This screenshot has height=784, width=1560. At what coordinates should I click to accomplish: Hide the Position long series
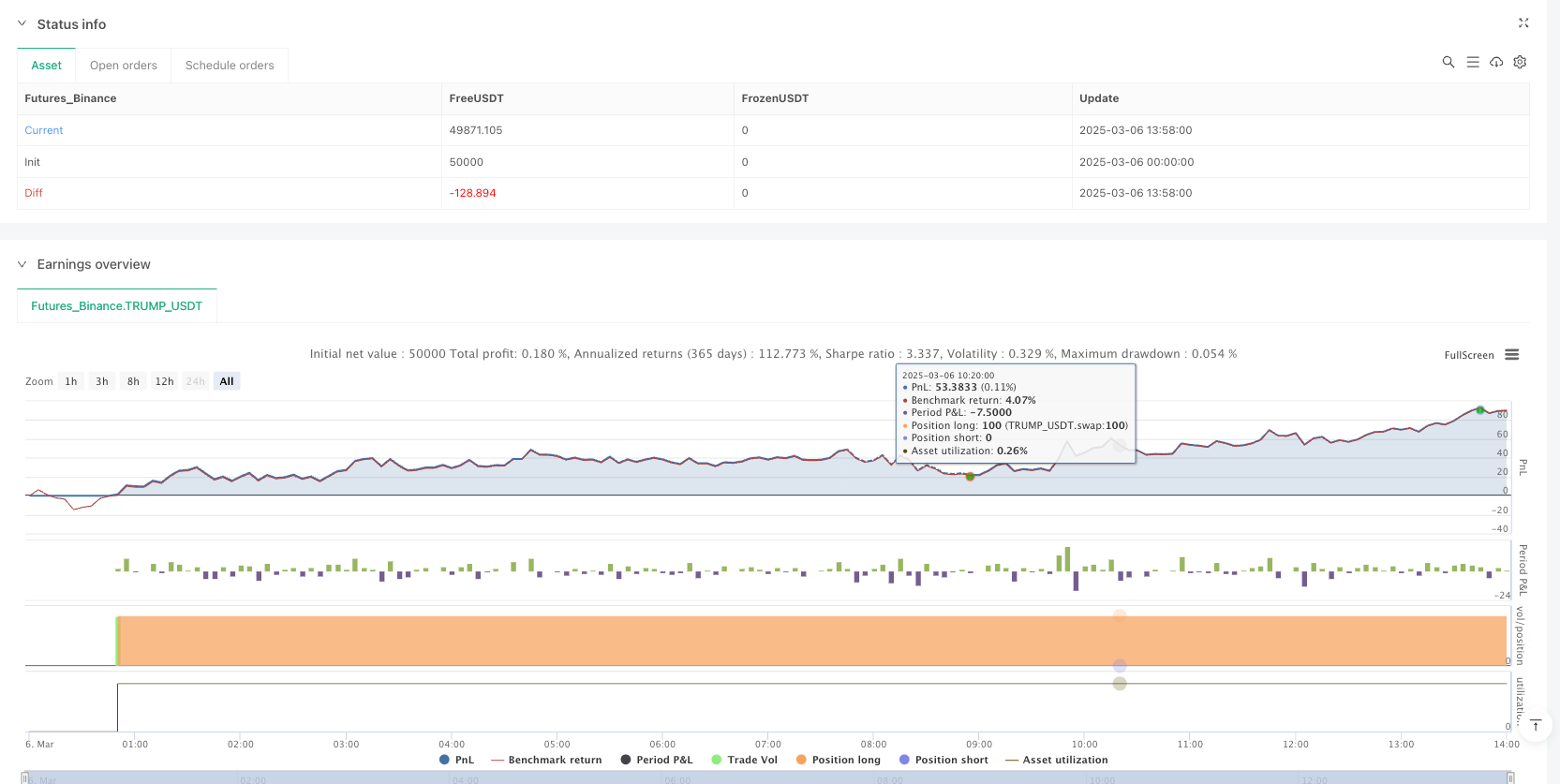(x=838, y=760)
